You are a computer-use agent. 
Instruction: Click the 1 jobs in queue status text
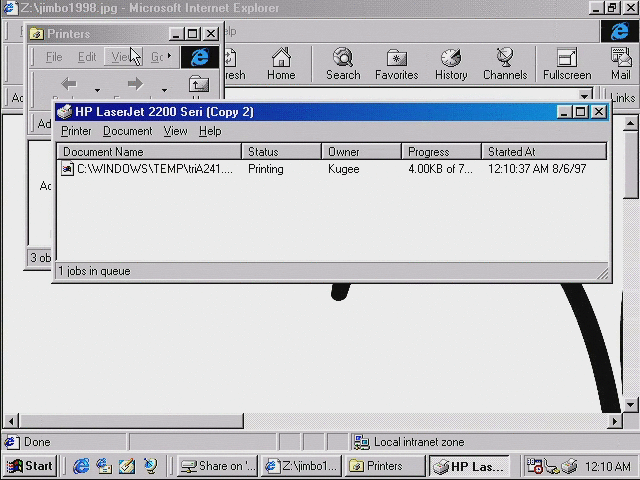[94, 271]
